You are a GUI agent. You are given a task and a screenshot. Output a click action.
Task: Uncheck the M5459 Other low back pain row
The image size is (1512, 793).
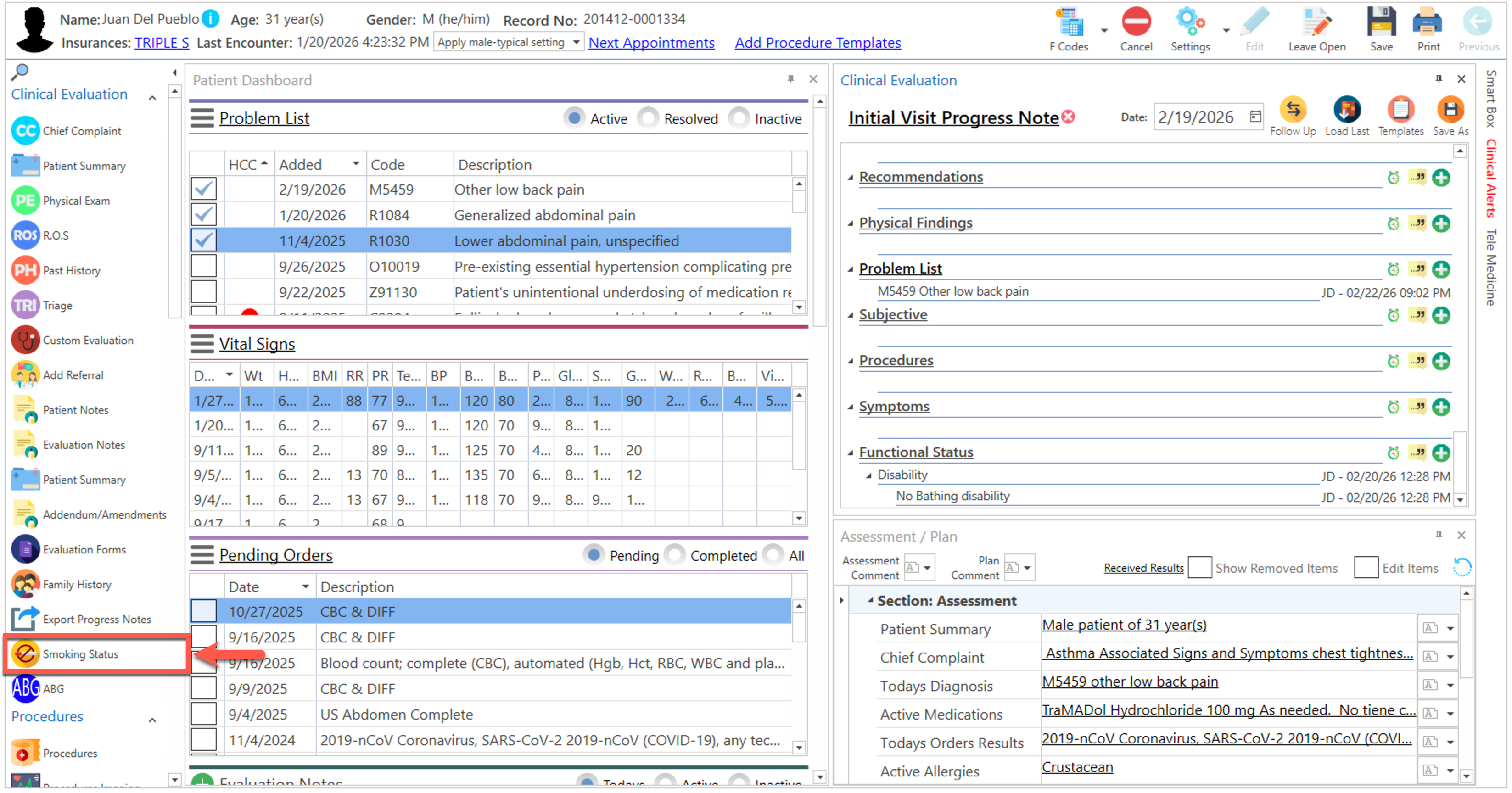point(204,189)
